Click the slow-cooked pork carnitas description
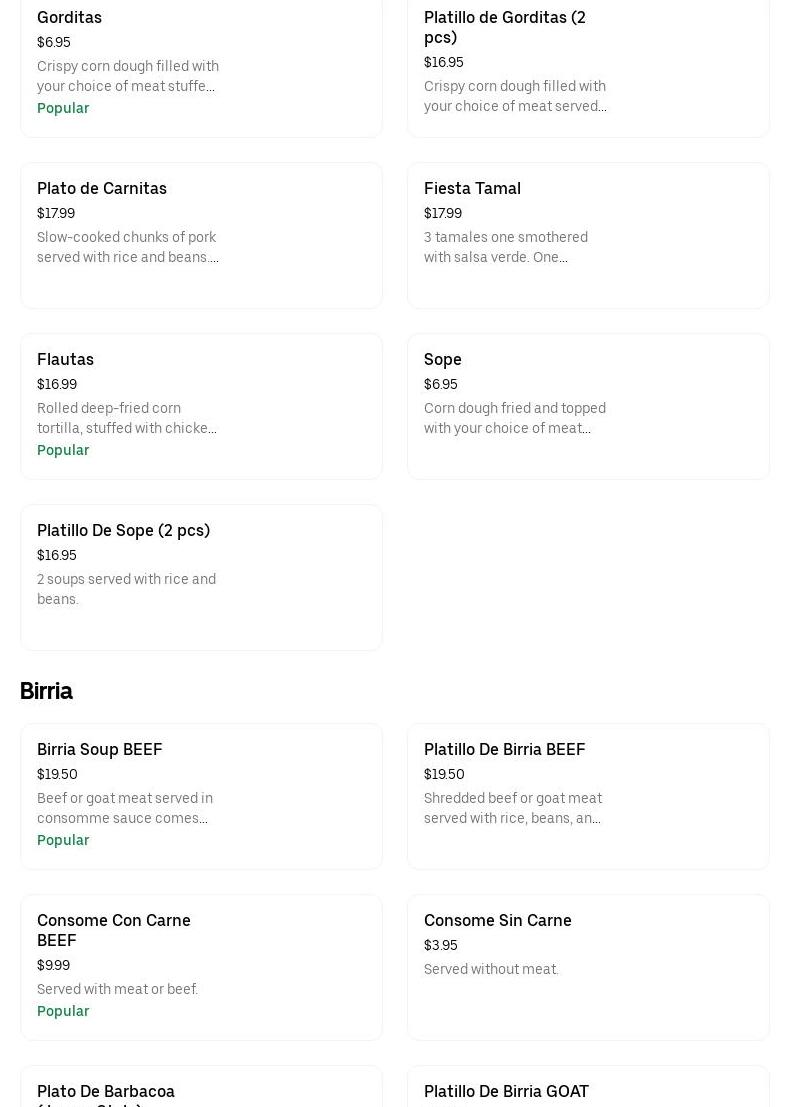 pos(127,247)
